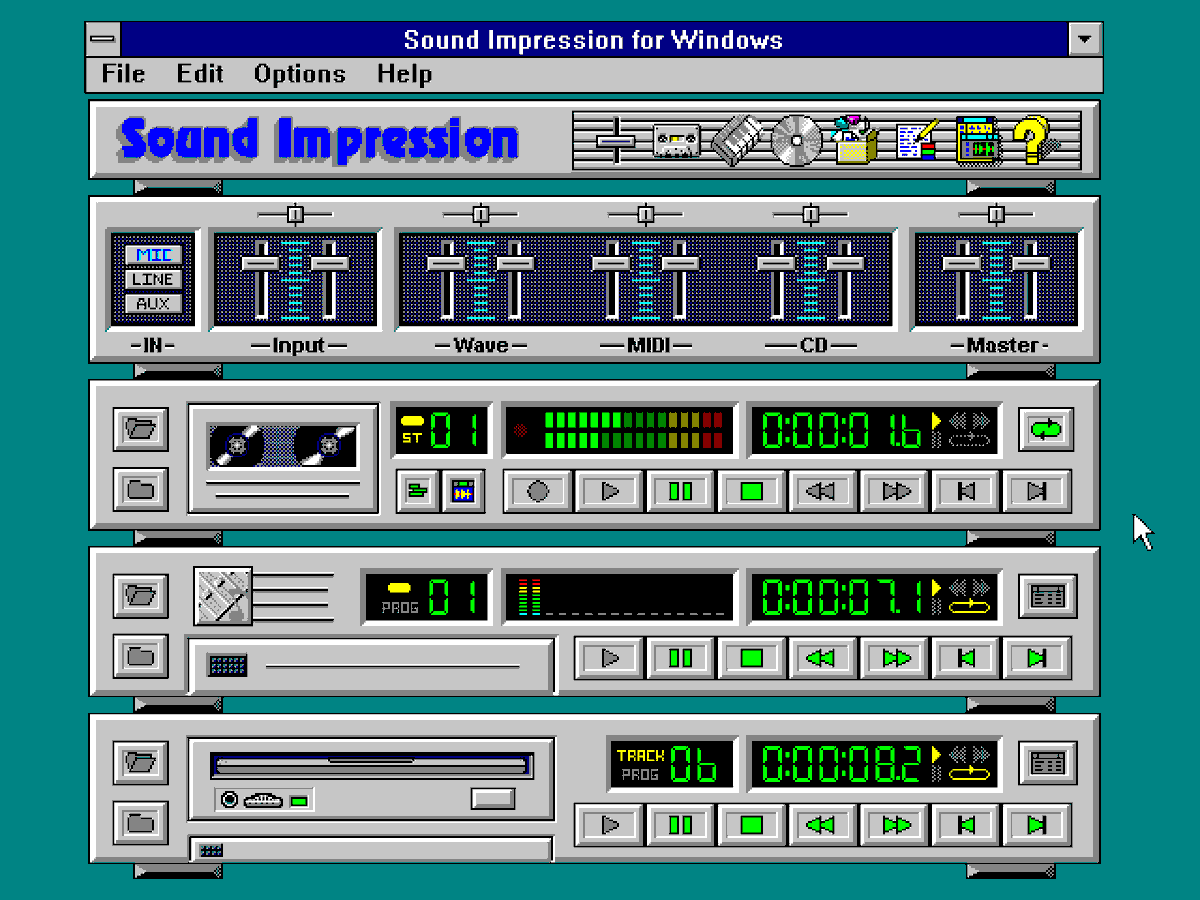Open the Help menu
The width and height of the screenshot is (1200, 900).
pyautogui.click(x=404, y=74)
